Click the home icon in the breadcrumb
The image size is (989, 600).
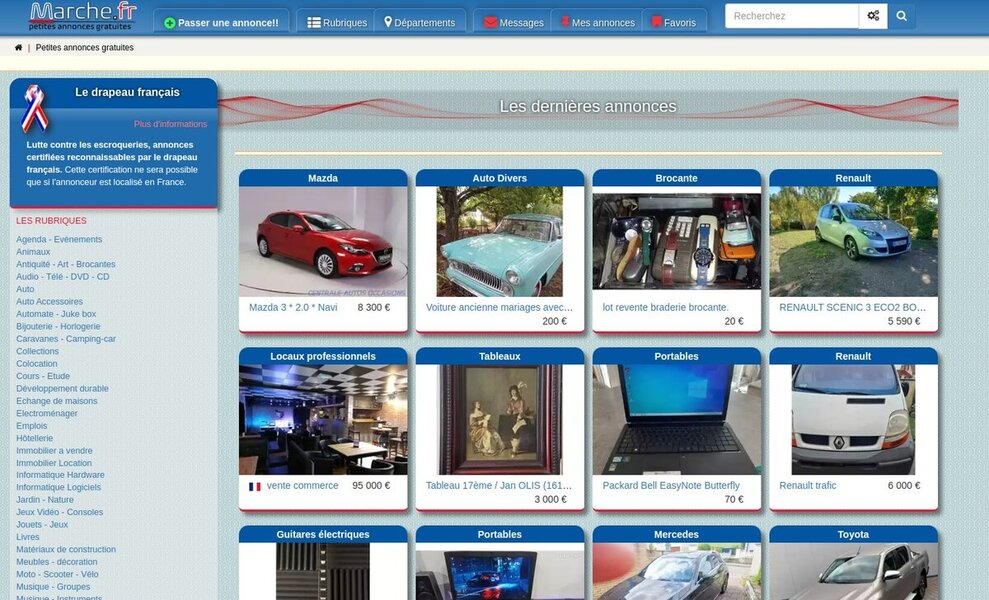[18, 47]
